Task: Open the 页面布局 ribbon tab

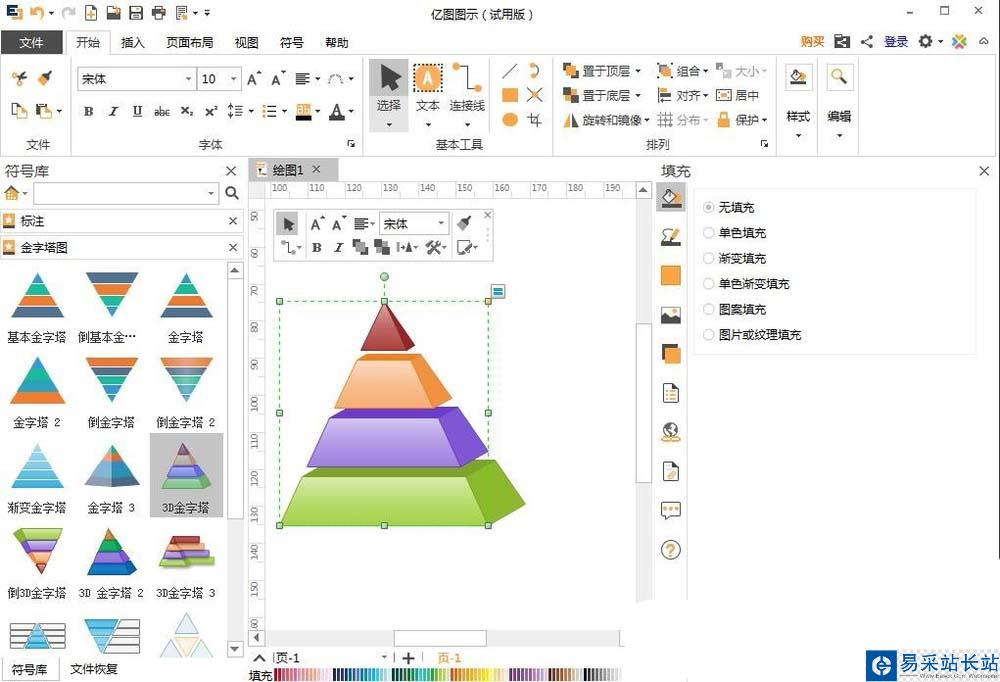Action: [189, 43]
